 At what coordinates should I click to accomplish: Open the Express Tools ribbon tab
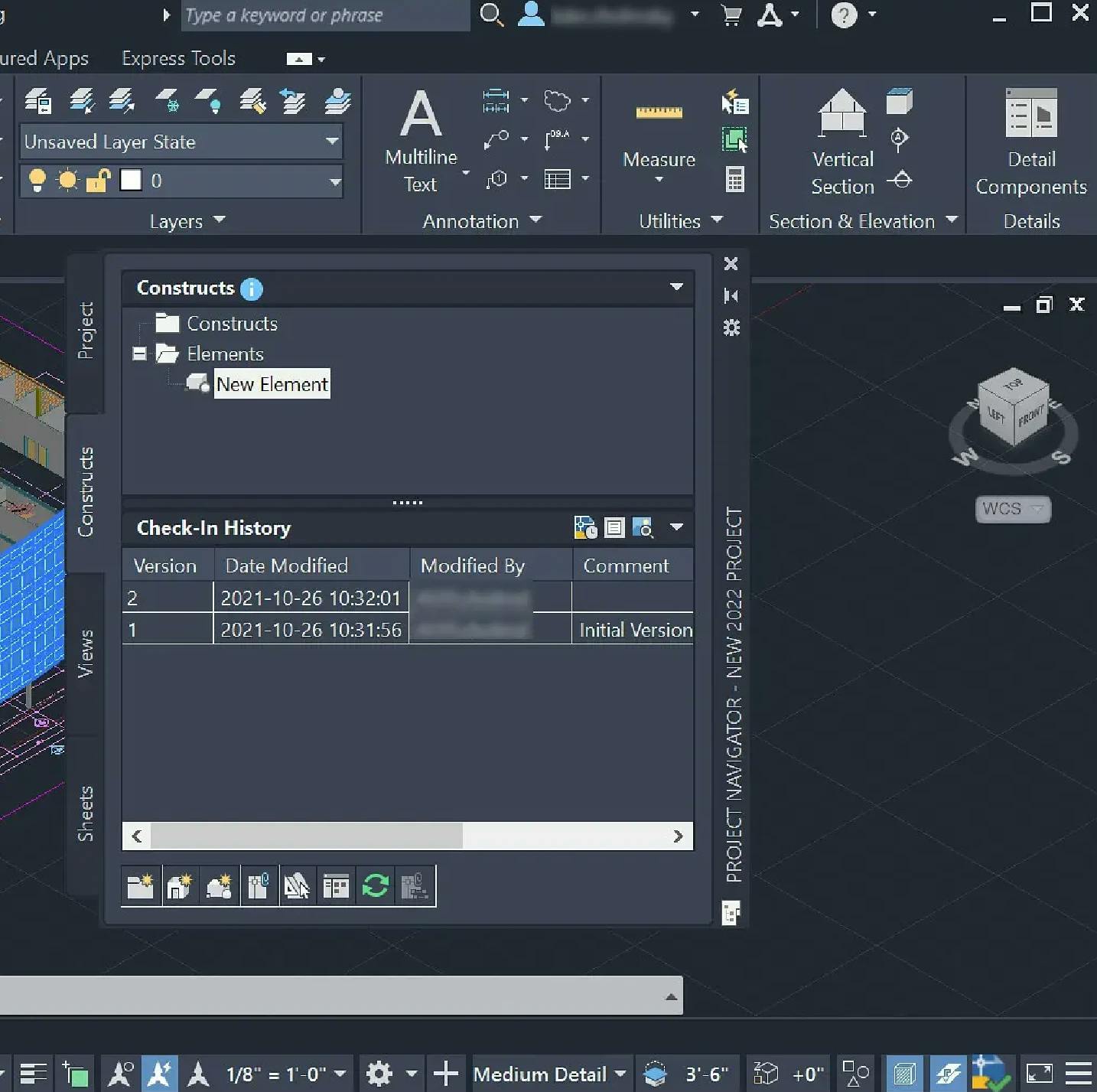point(178,58)
